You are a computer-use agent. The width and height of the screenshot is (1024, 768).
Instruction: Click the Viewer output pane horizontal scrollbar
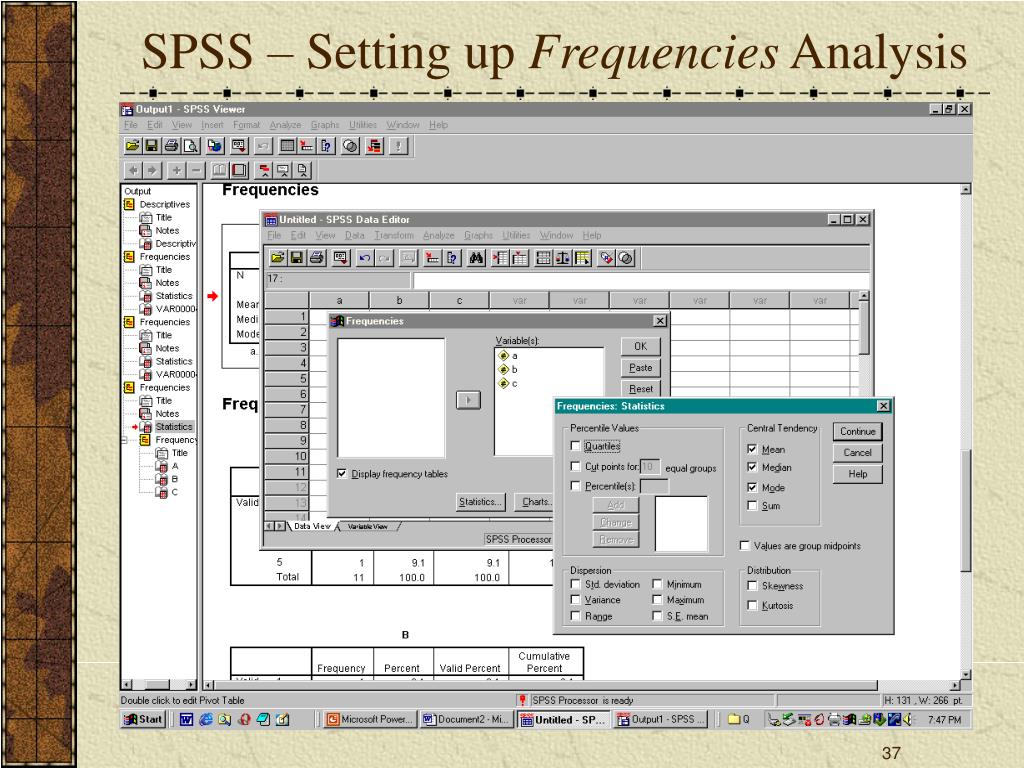tap(582, 685)
